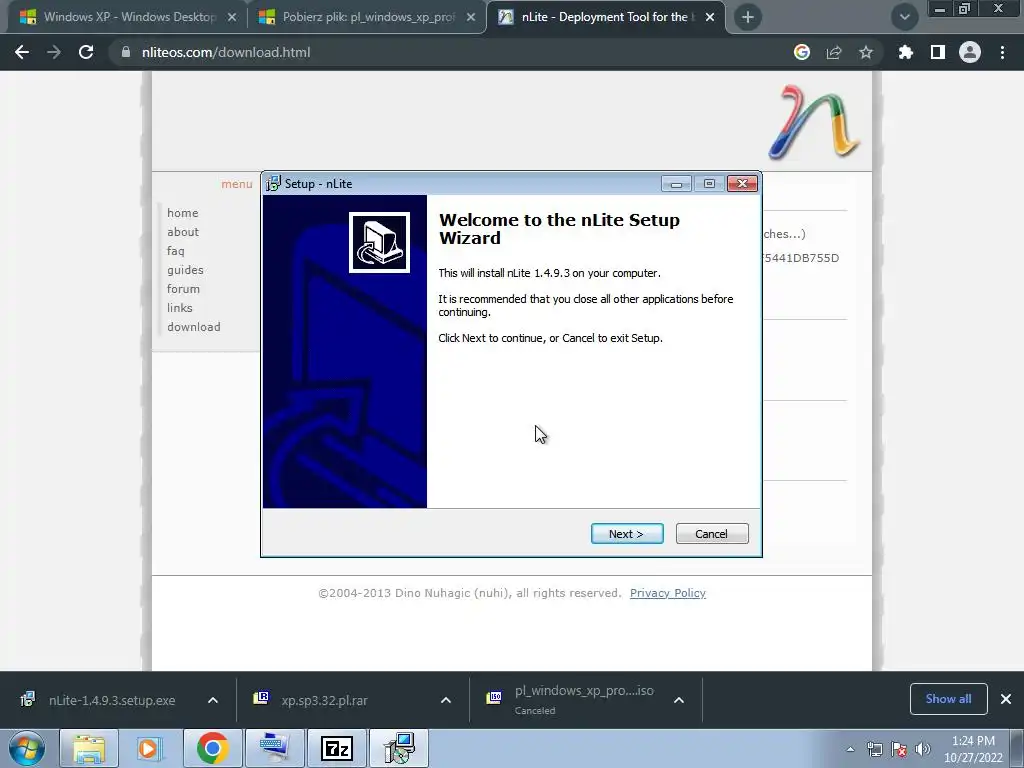Close the Windows XP tab
The height and width of the screenshot is (768, 1024).
pos(232,17)
